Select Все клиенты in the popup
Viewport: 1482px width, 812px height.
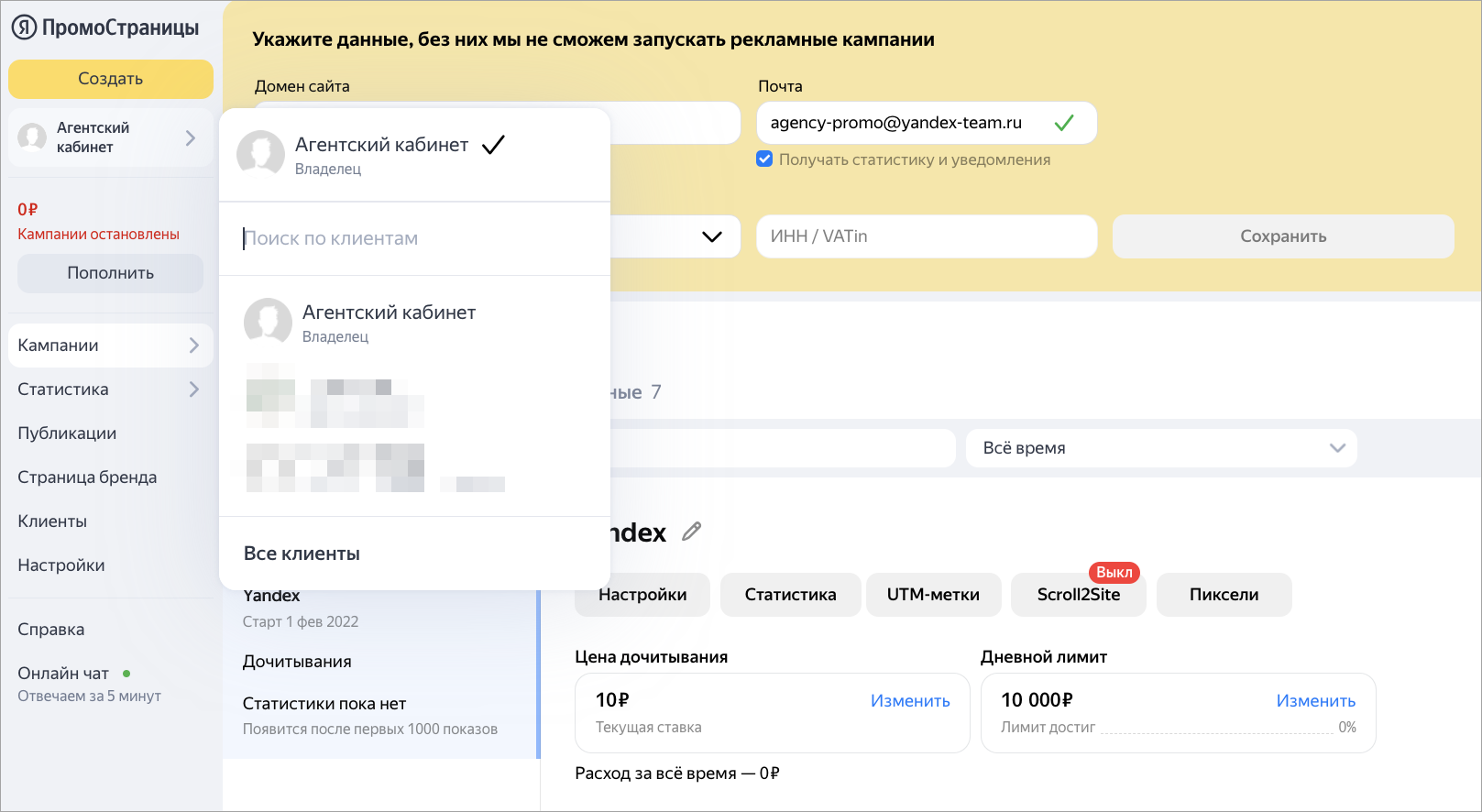tap(302, 554)
